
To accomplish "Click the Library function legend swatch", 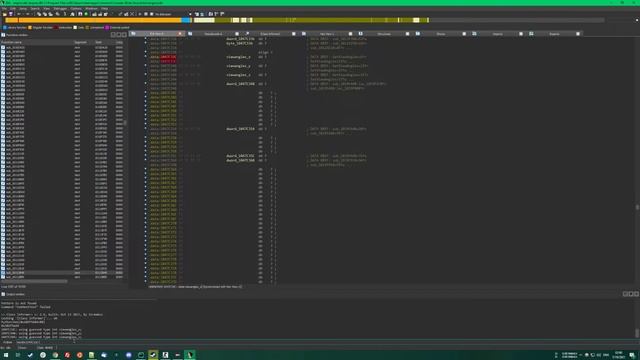I will pyautogui.click(x=5, y=27).
